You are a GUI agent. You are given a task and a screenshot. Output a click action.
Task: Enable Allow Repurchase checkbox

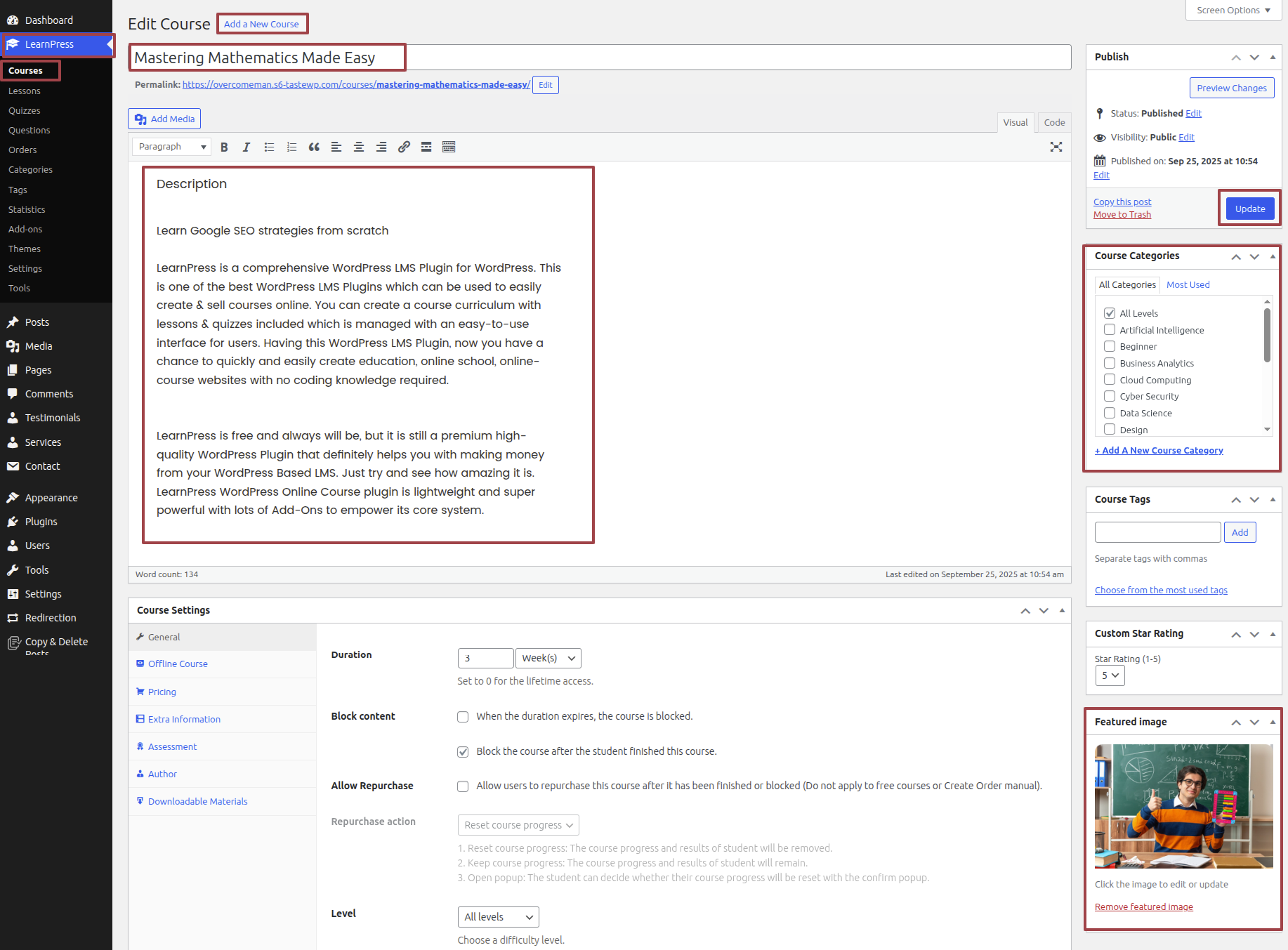click(463, 786)
